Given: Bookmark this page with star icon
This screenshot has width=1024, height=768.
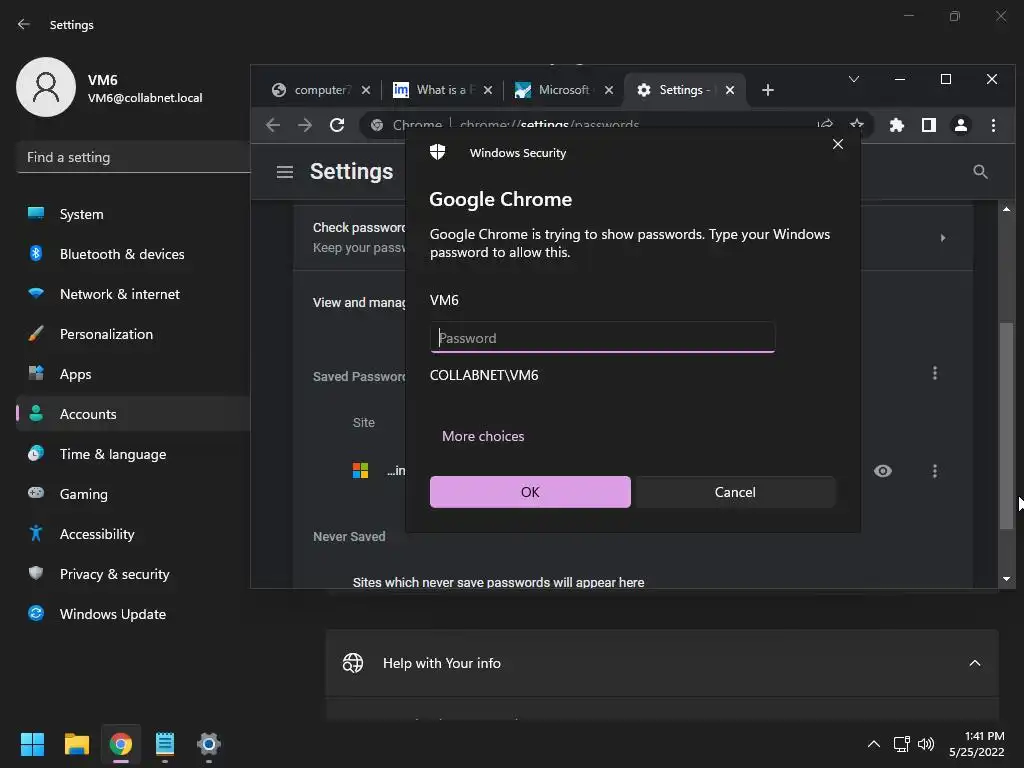Looking at the screenshot, I should tap(857, 123).
